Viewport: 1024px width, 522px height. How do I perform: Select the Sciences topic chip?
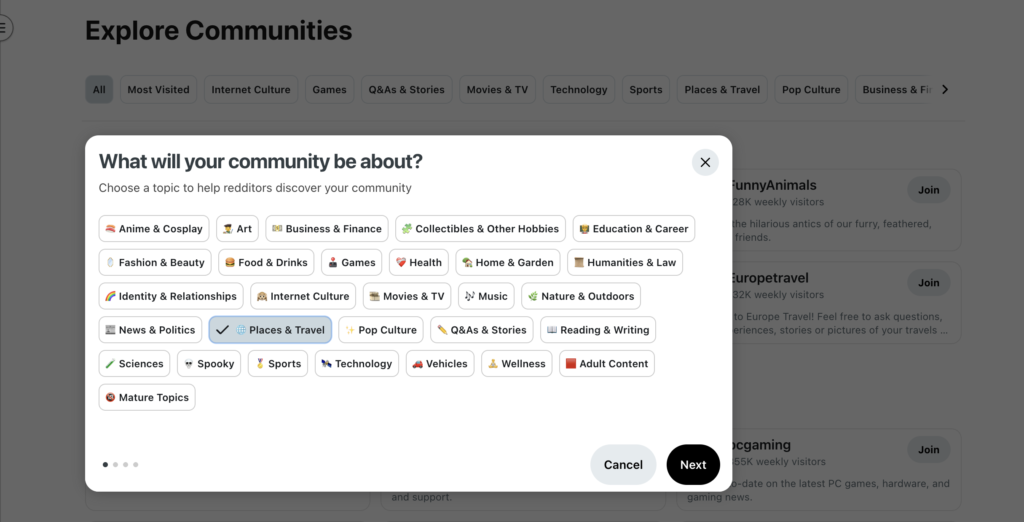(135, 364)
